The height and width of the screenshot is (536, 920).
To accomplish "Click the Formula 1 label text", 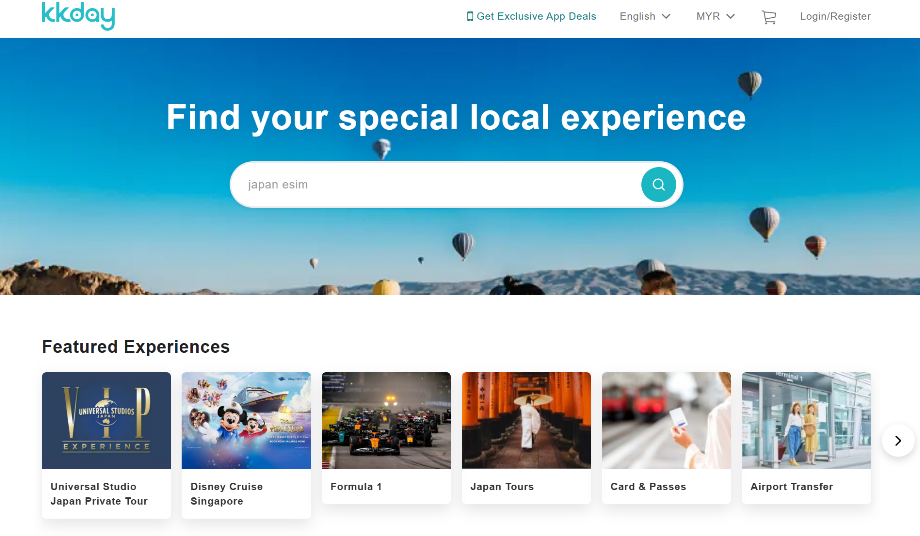I will 356,487.
